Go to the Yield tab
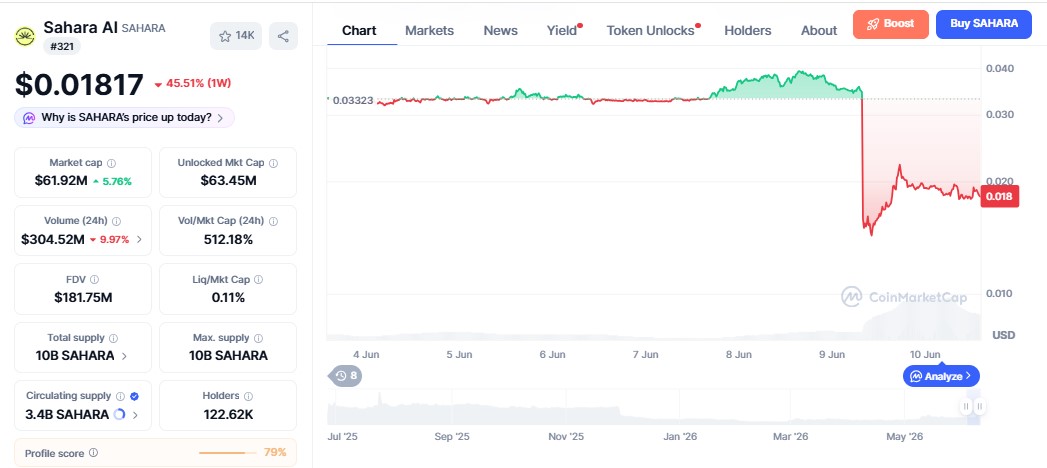1047x468 pixels. [x=563, y=31]
